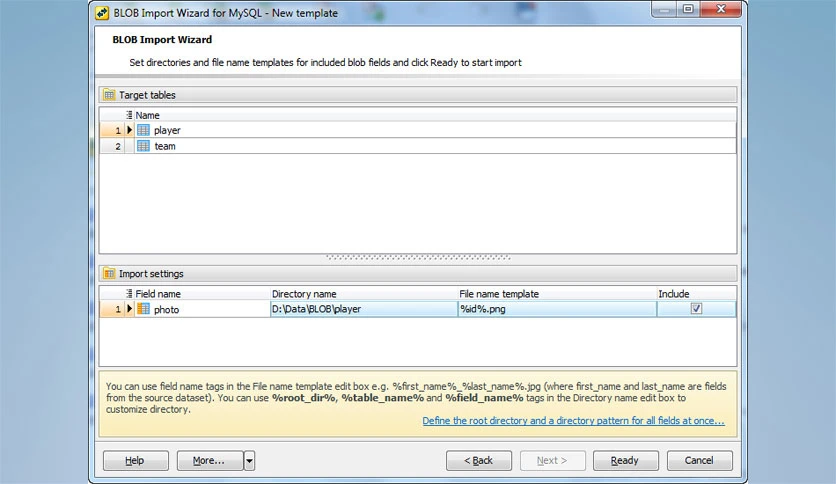Open the root directory pattern link
836x484 pixels.
[574, 421]
